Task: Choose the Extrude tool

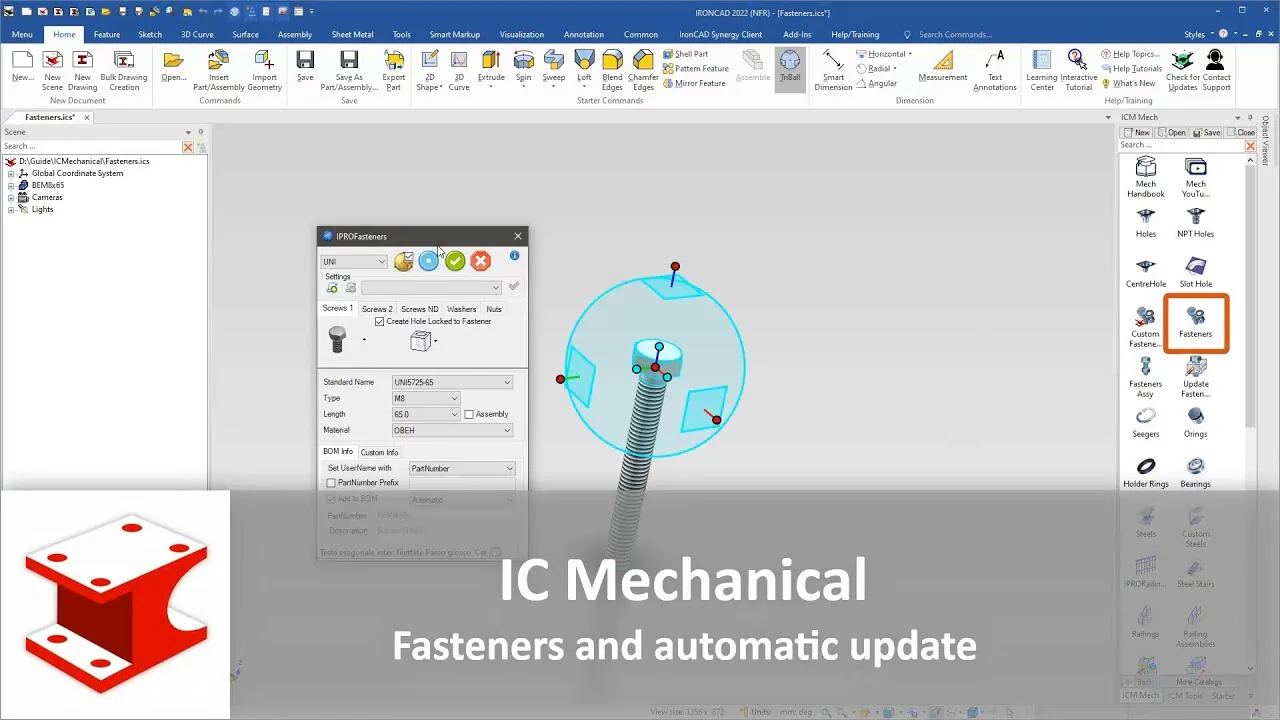Action: 491,69
